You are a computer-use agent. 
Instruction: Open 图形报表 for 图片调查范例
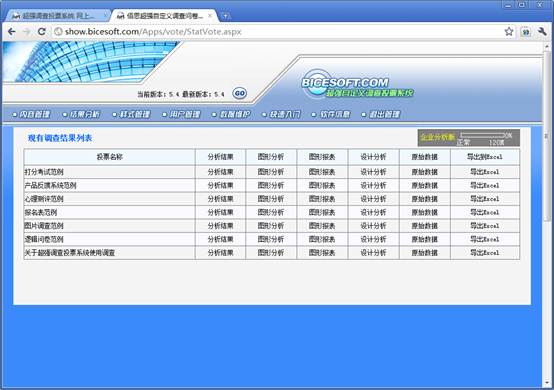[322, 226]
